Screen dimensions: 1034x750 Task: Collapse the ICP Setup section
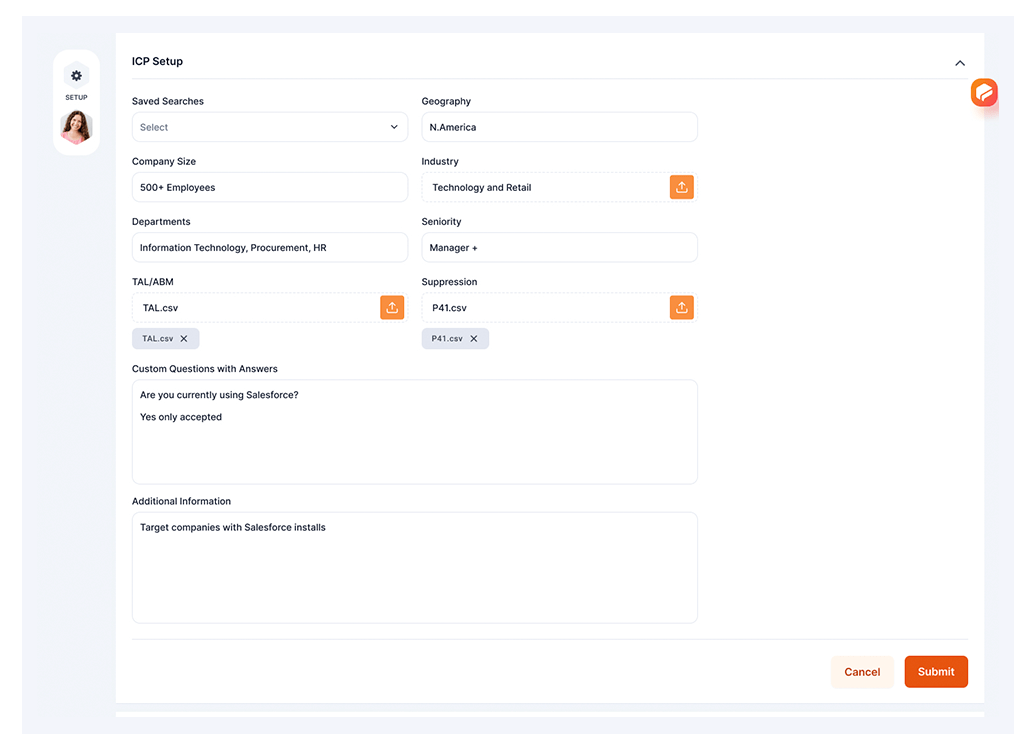click(959, 63)
